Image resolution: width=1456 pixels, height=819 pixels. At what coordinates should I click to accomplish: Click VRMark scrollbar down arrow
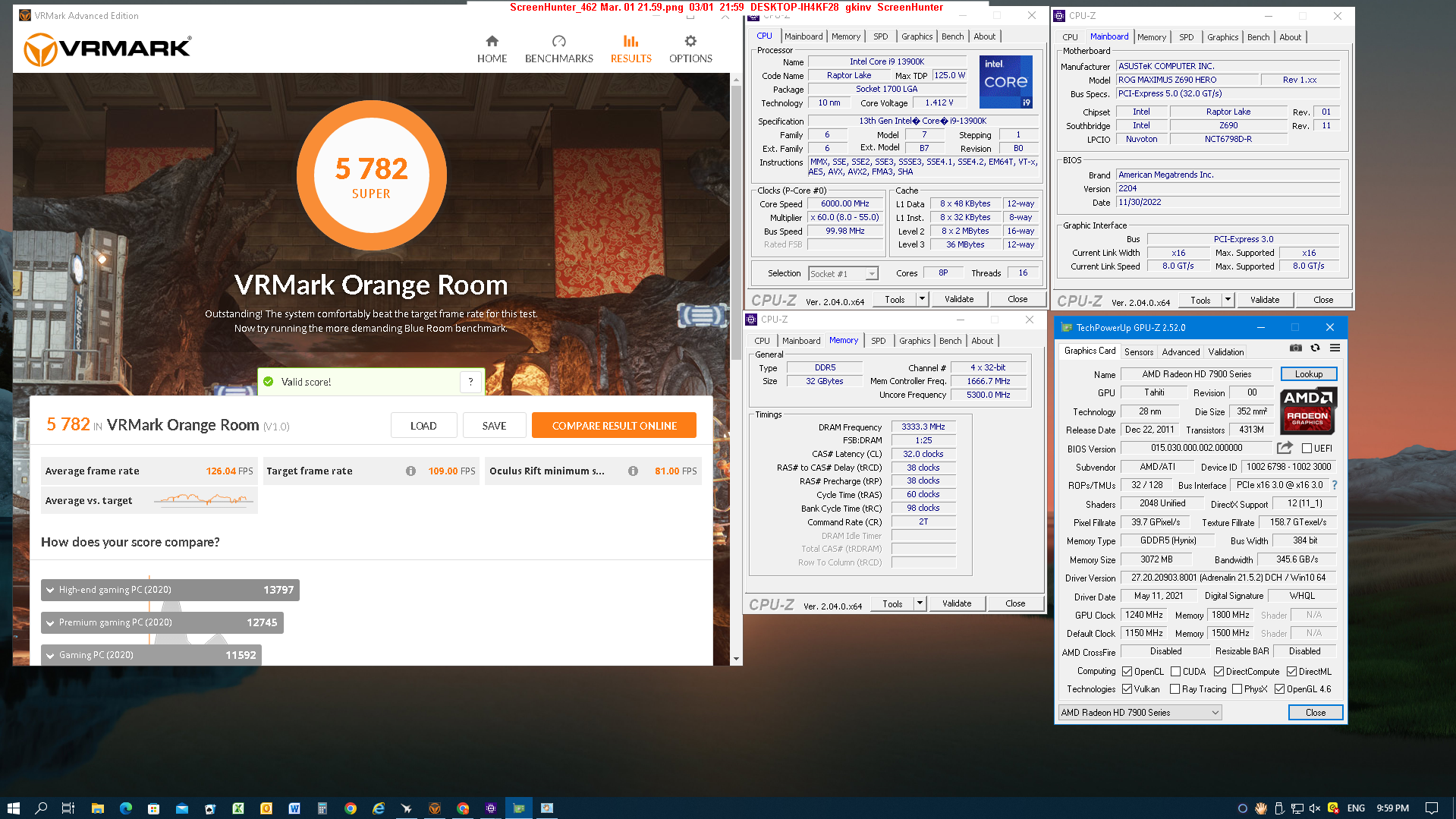(736, 659)
